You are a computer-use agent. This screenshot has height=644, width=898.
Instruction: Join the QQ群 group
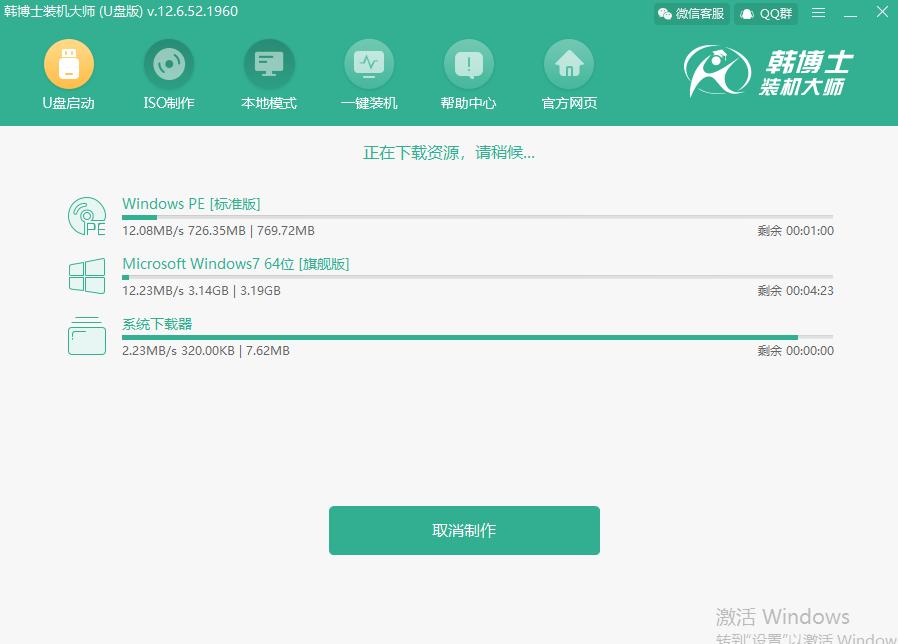point(765,14)
